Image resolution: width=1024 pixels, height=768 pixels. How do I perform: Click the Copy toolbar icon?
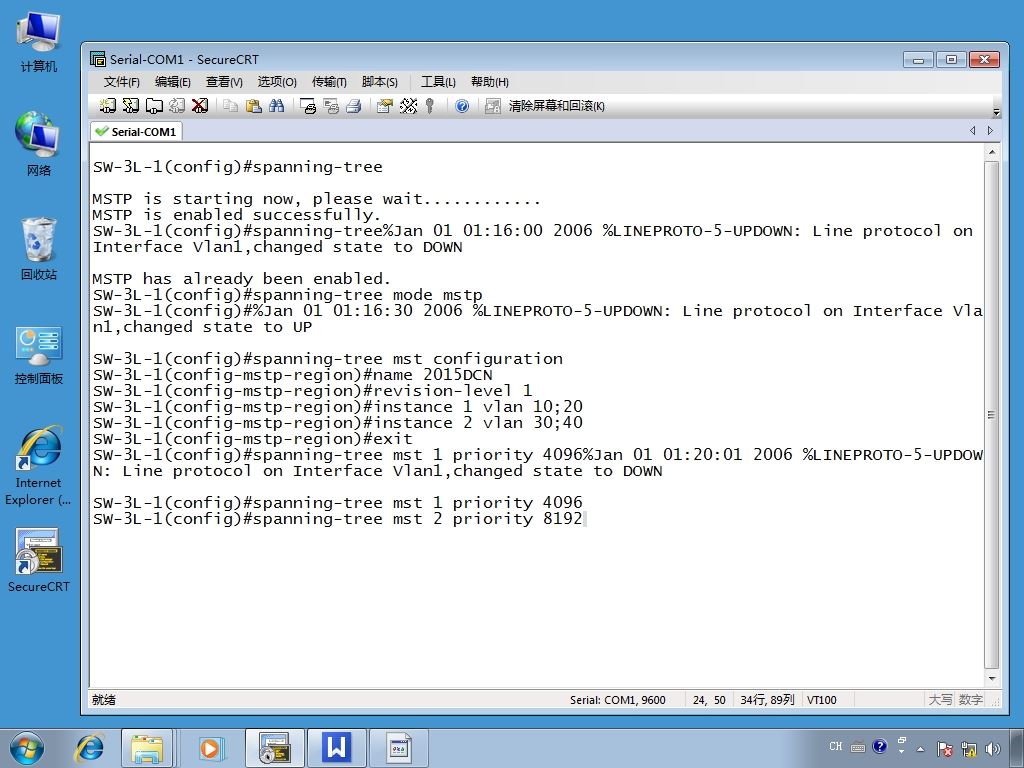point(230,106)
